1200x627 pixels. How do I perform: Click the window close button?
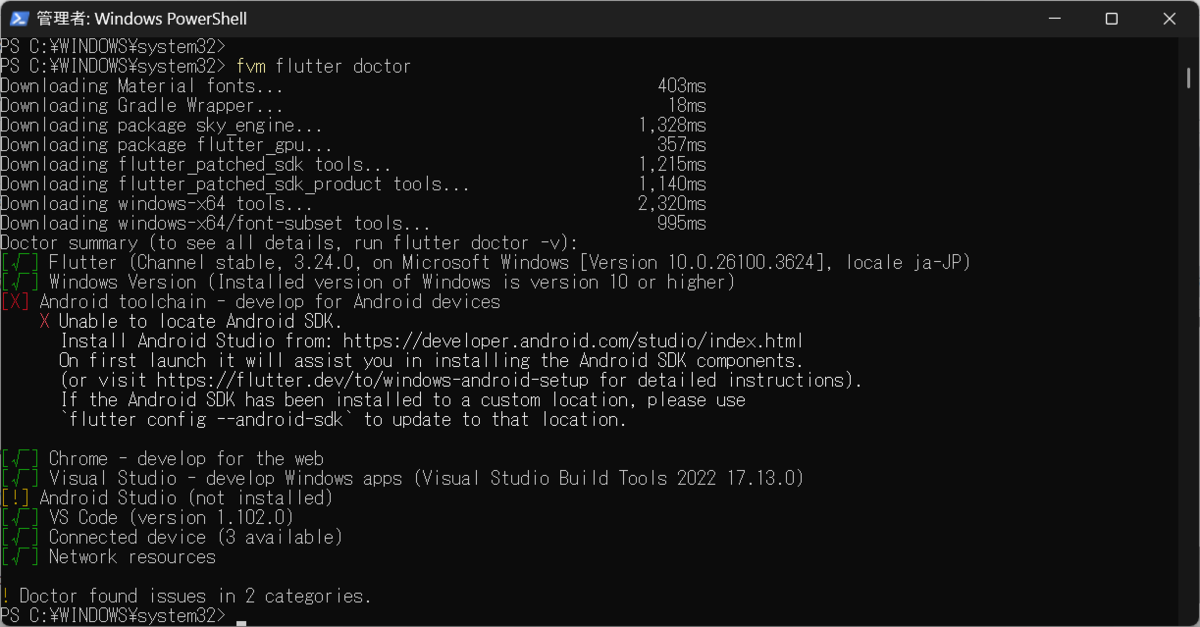click(1169, 18)
